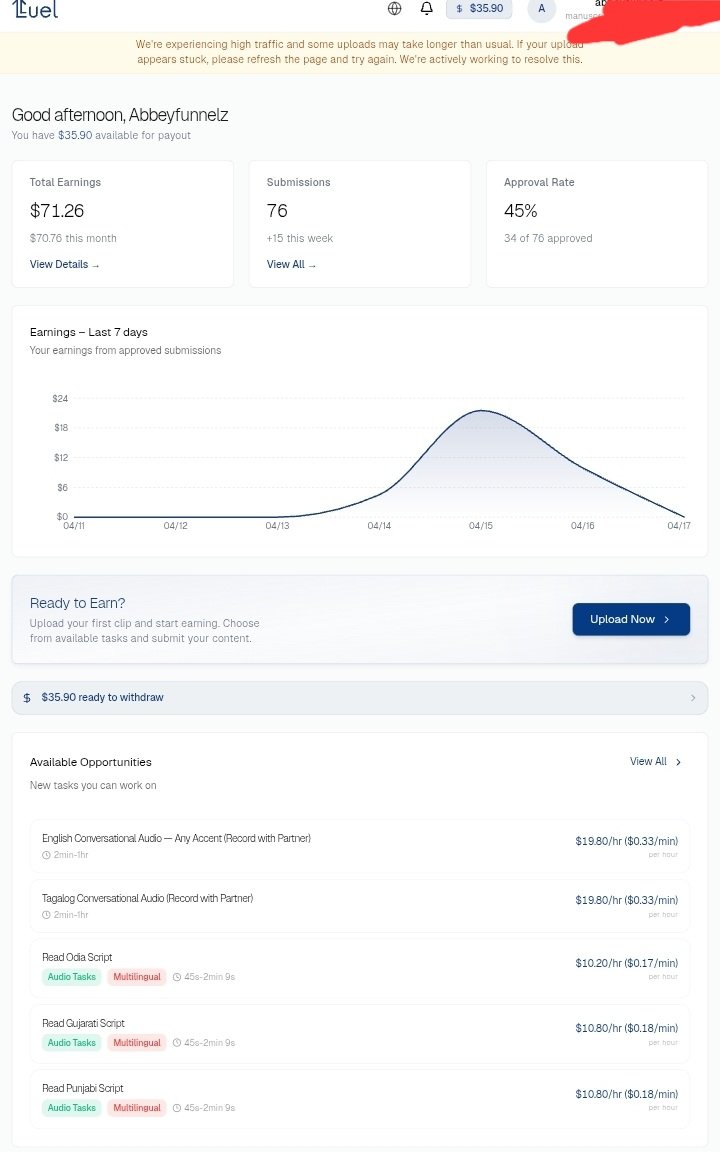This screenshot has height=1152, width=720.
Task: Click $19.80/hr rate on English row
Action: pos(627,840)
